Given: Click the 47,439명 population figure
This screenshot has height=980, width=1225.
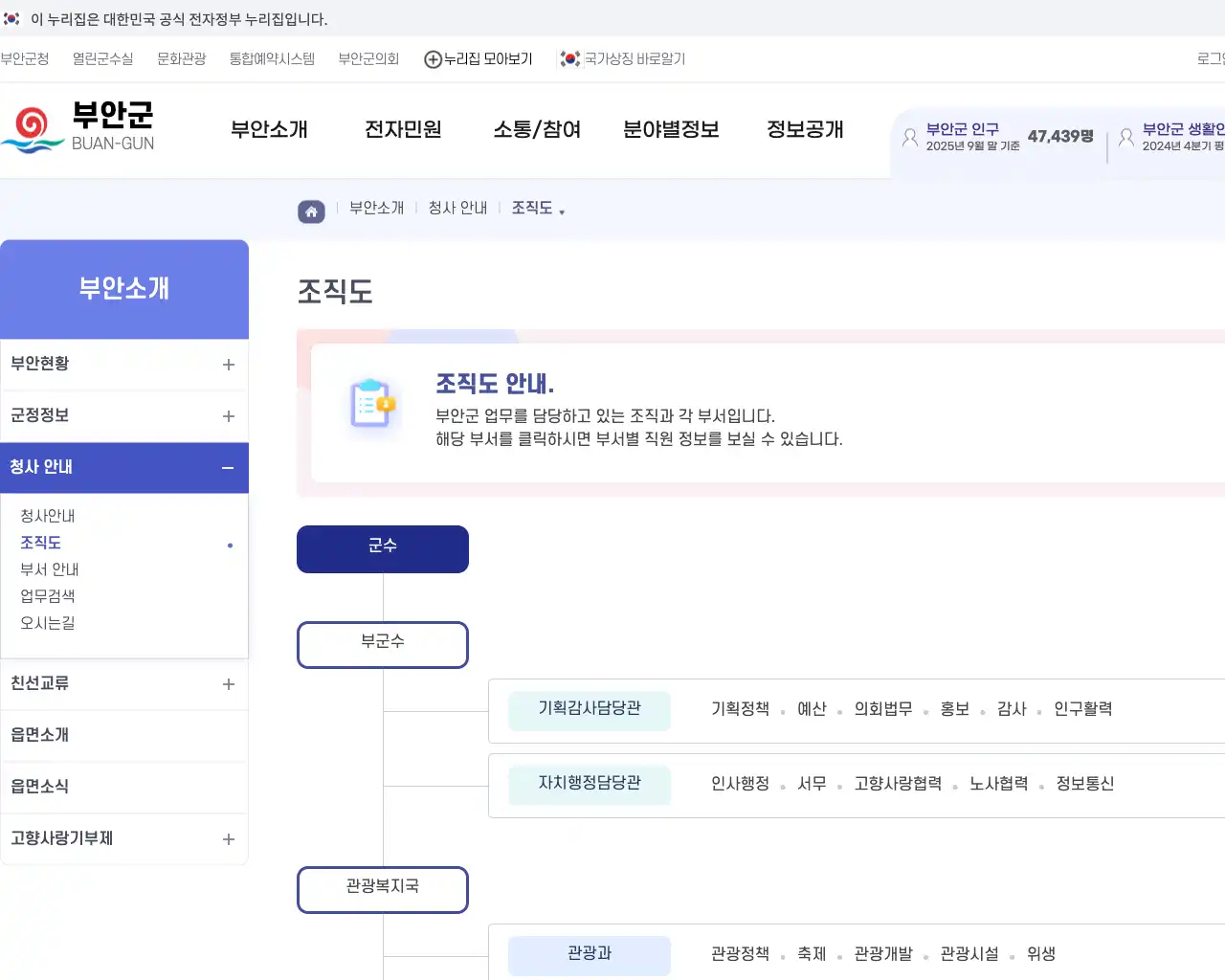Looking at the screenshot, I should point(1060,137).
